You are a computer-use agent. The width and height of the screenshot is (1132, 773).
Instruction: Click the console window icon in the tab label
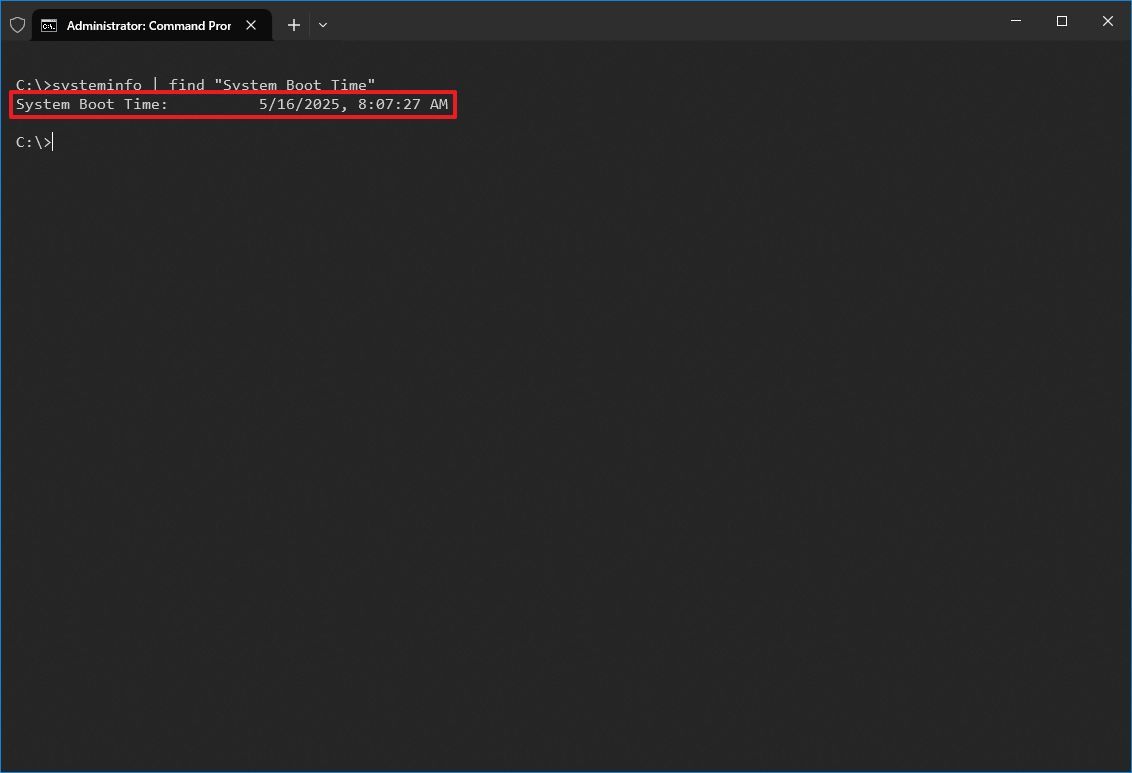pos(49,24)
